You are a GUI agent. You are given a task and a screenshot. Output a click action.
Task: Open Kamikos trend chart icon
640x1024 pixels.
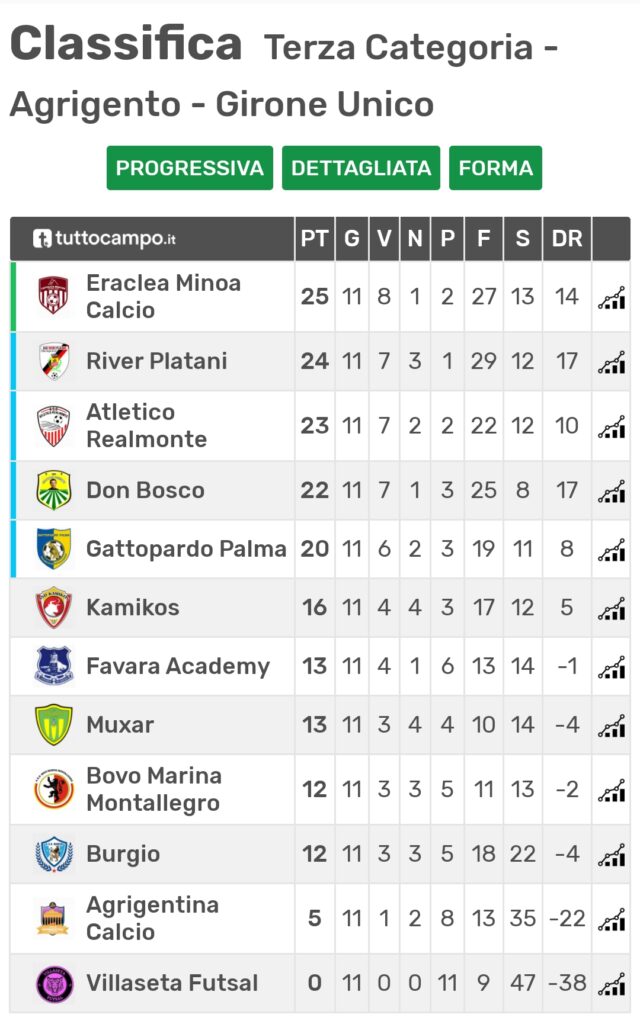tap(611, 609)
